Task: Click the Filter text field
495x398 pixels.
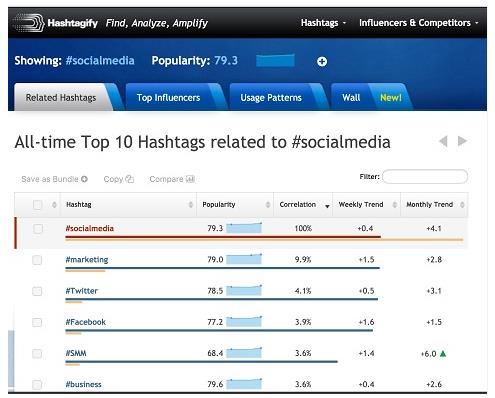Action: pos(425,176)
